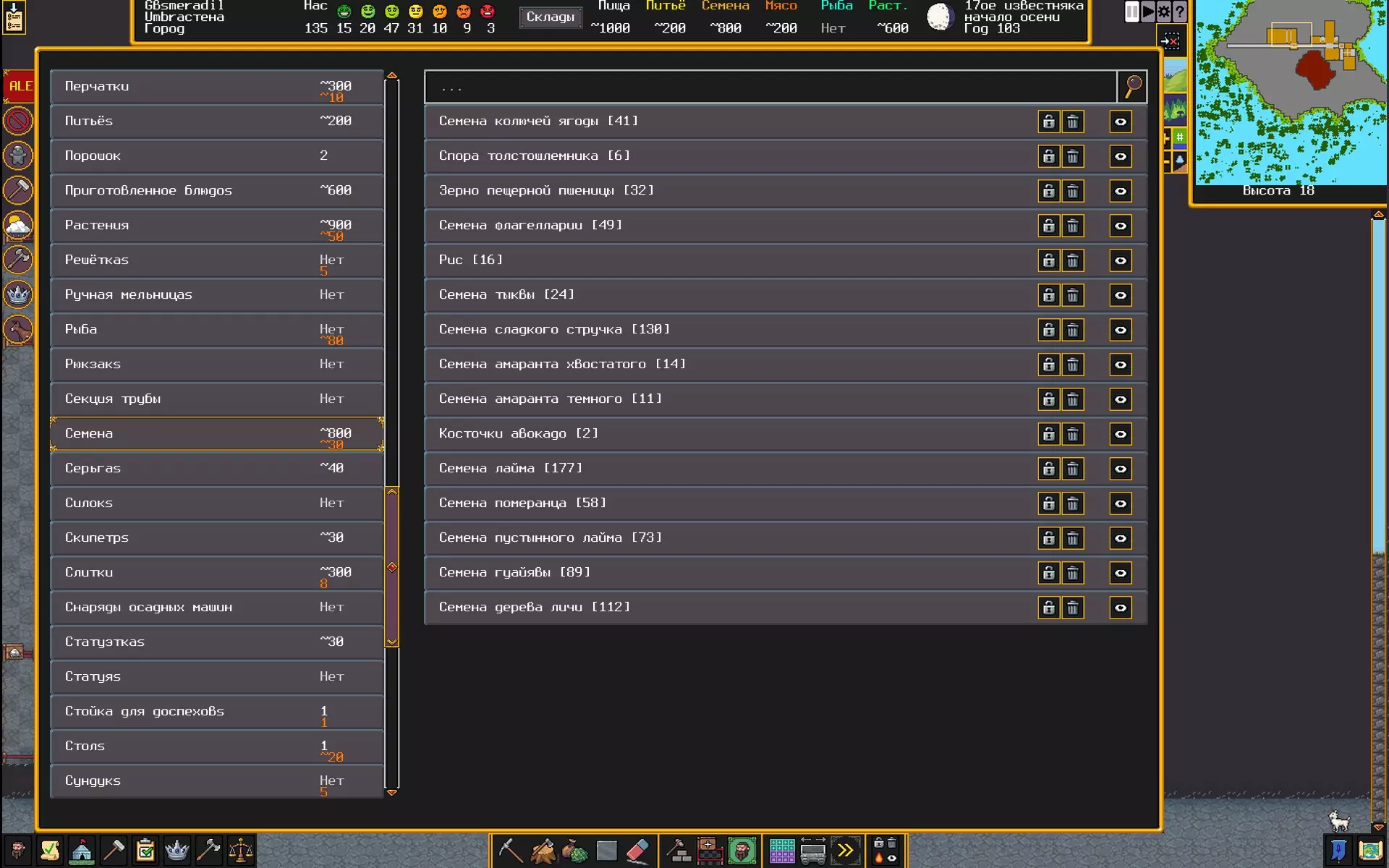Open the world map icon

click(1369, 851)
